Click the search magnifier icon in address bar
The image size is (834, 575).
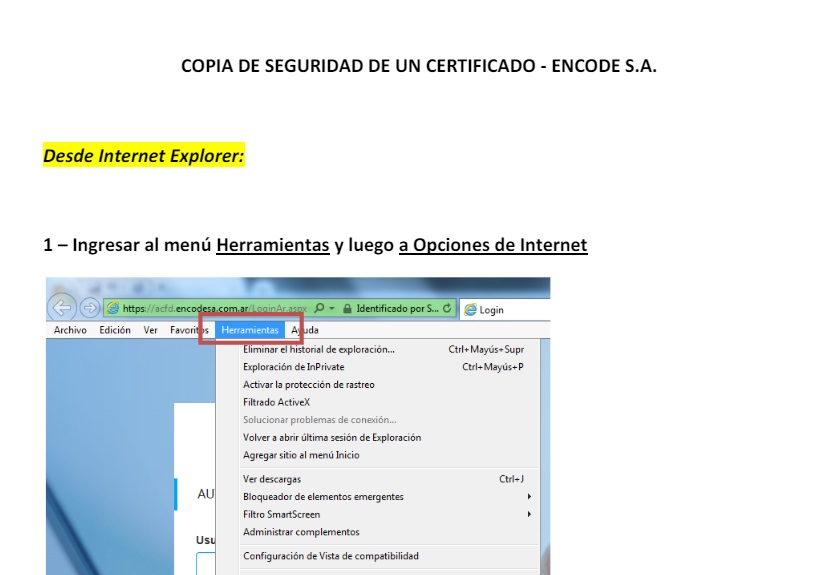(319, 308)
